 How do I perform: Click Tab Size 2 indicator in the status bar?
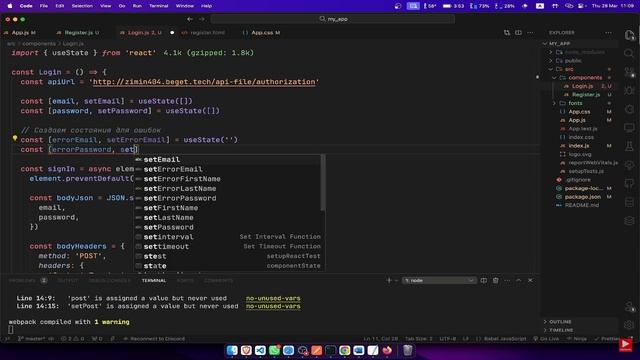pos(418,339)
